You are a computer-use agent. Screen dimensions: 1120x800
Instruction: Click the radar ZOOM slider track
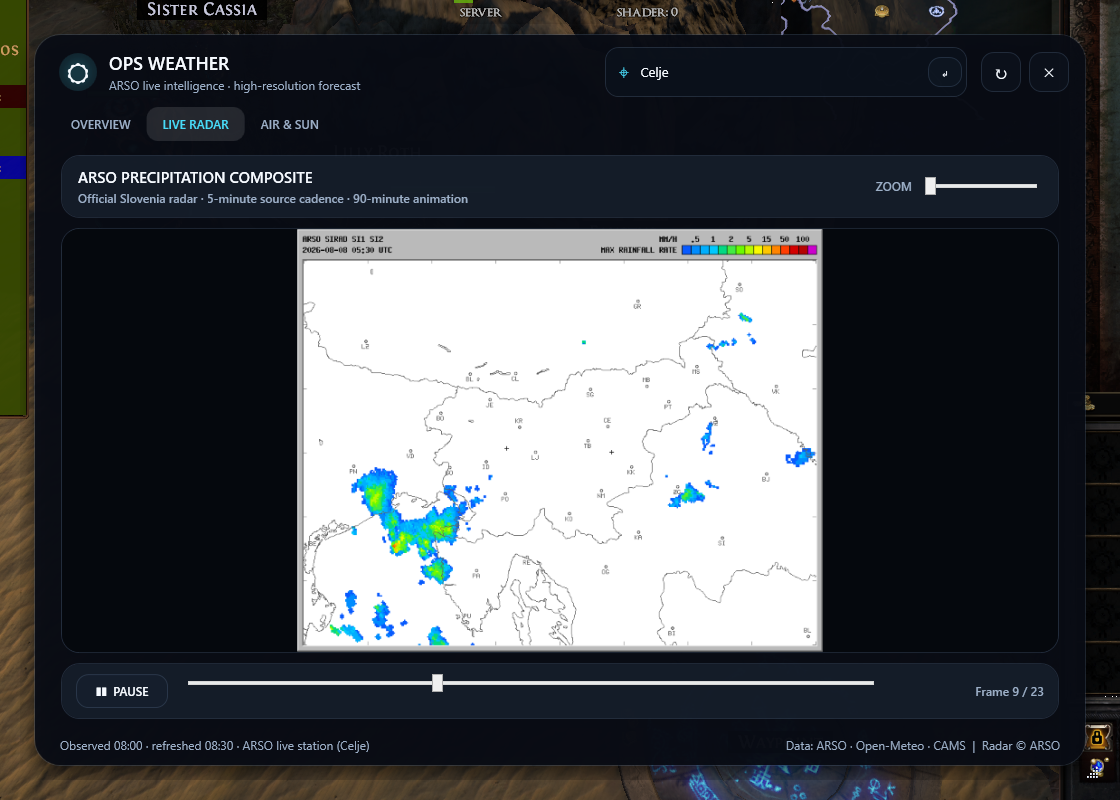click(981, 186)
